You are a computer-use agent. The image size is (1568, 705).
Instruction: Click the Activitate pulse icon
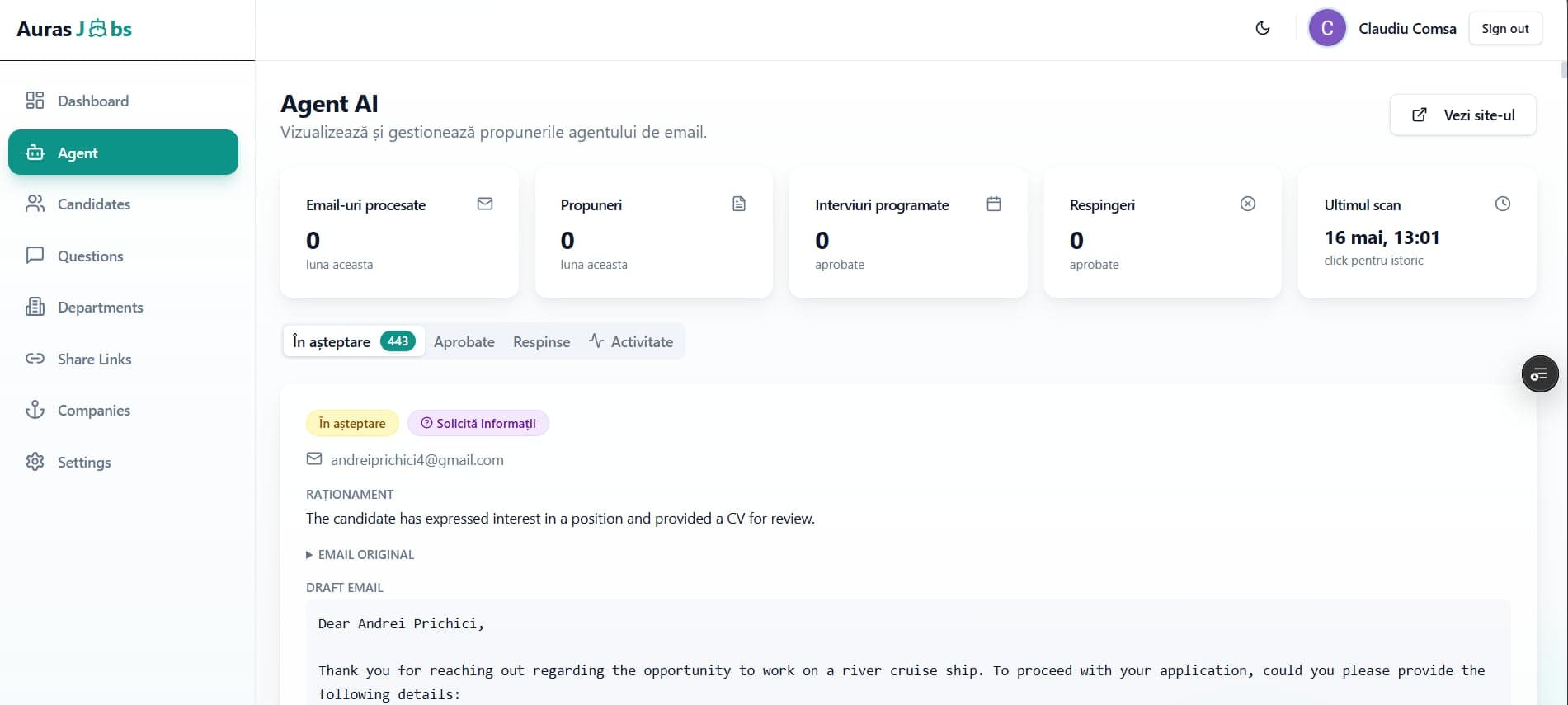click(596, 341)
